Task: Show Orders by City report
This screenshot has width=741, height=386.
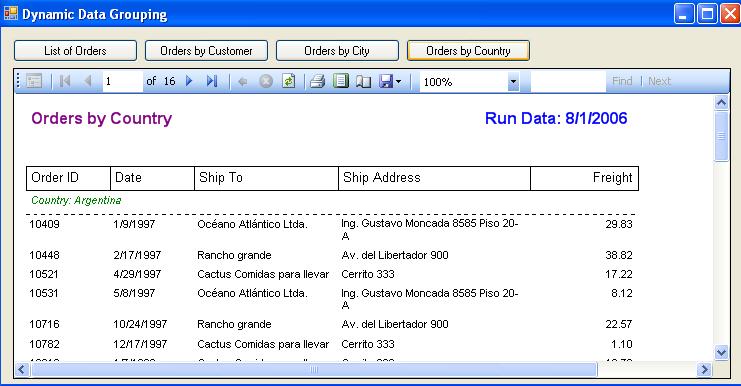Action: (337, 51)
